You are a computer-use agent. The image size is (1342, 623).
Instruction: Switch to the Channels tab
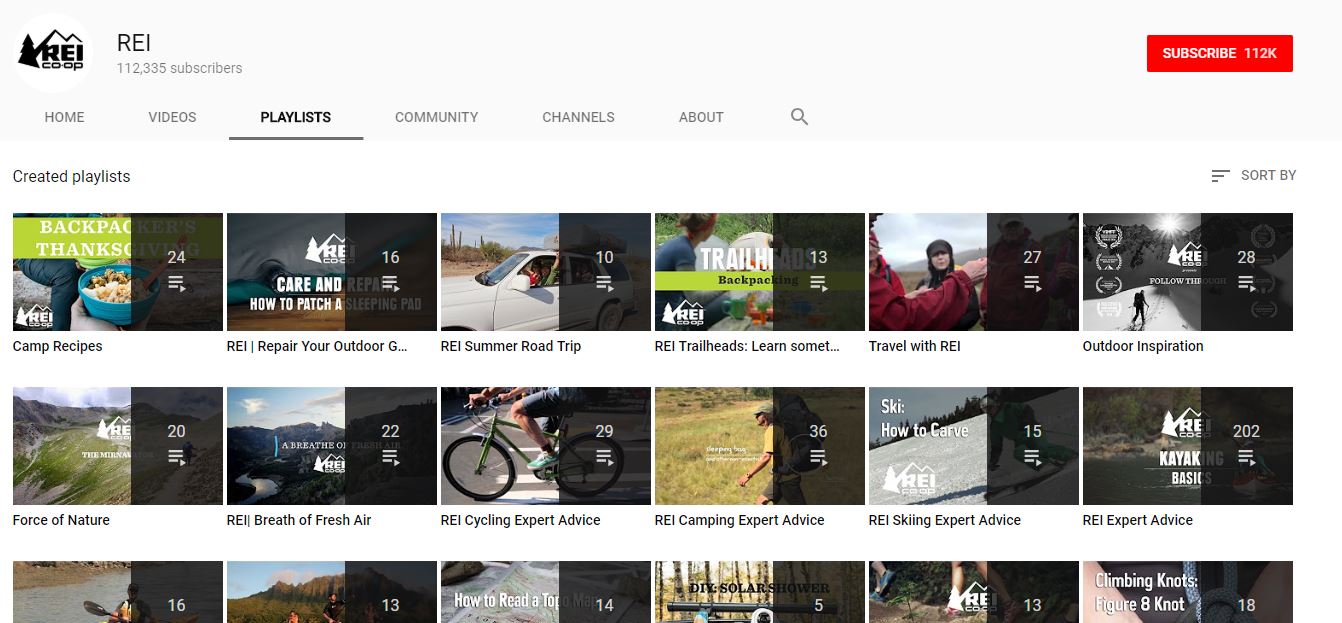tap(578, 117)
